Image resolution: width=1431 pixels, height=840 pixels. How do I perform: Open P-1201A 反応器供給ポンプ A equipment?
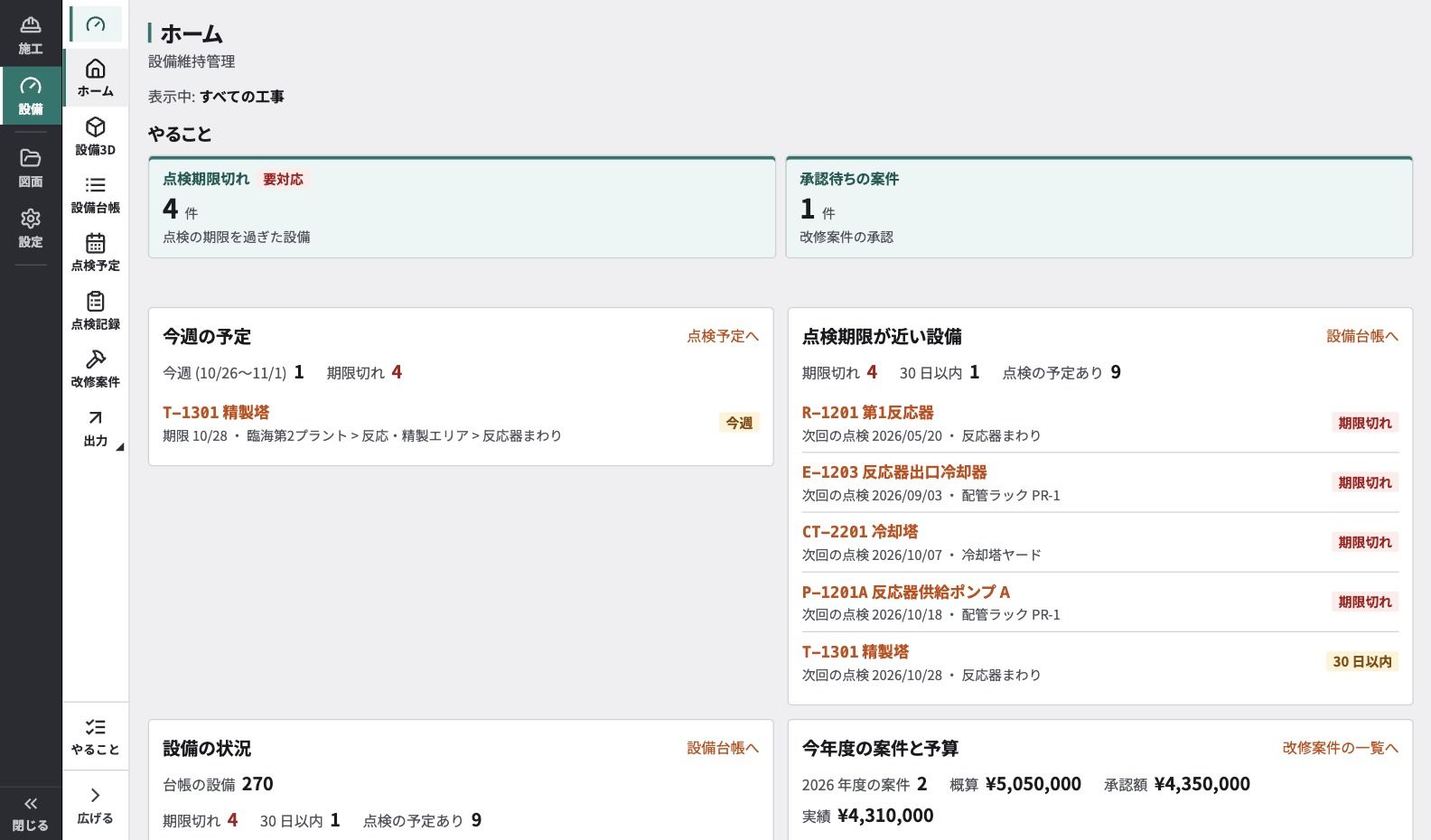tap(906, 592)
